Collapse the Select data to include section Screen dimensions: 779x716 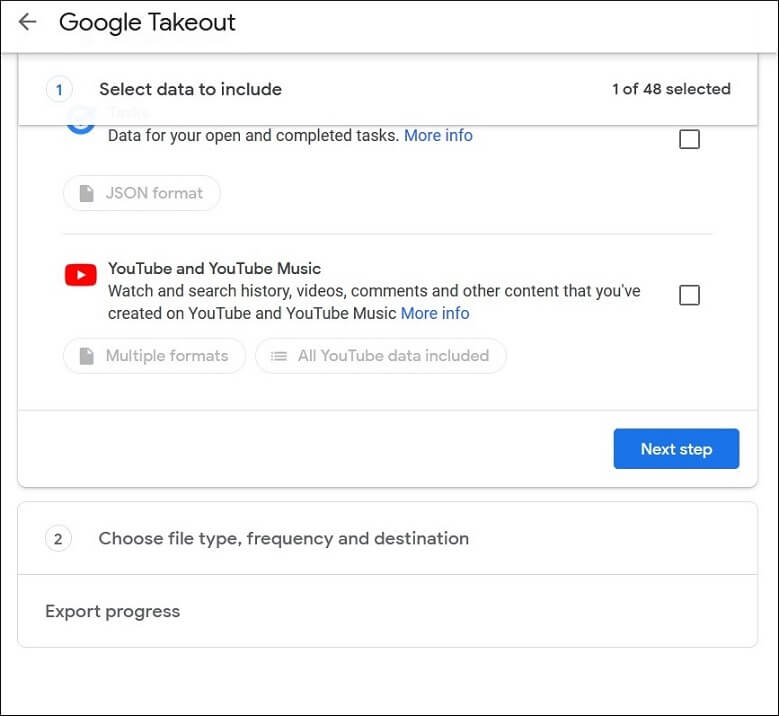pyautogui.click(x=388, y=89)
